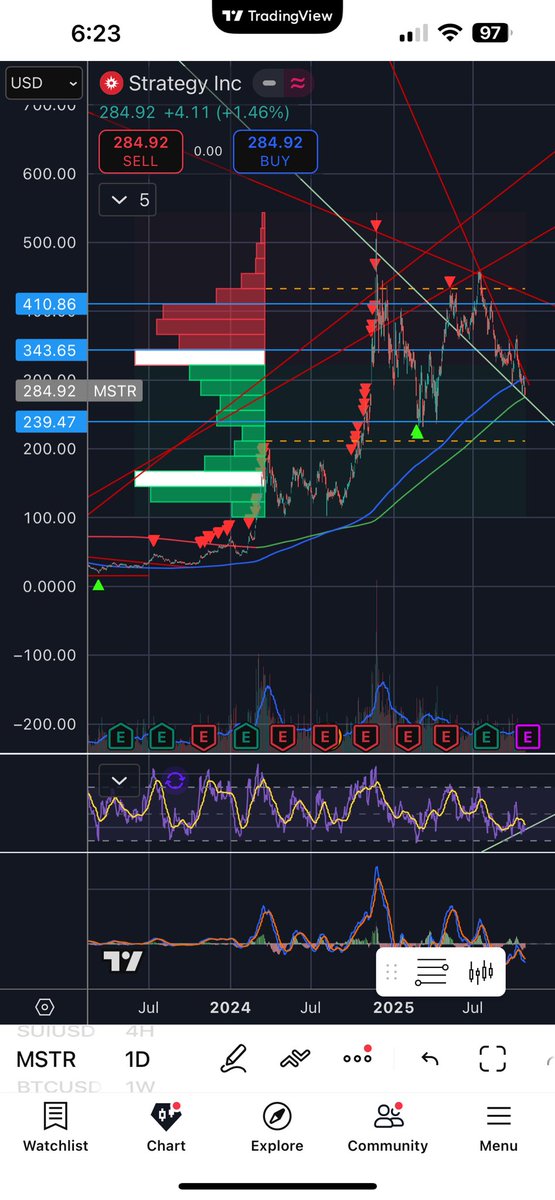Open the candlestick chart type icon
The height and width of the screenshot is (1200, 555).
[481, 971]
